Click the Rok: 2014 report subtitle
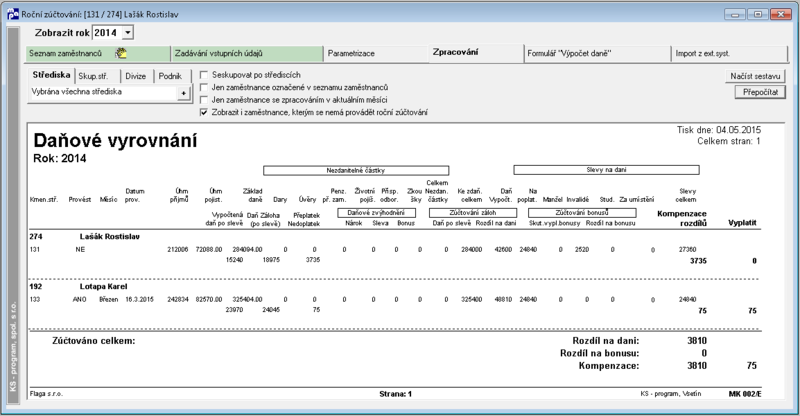 [x=60, y=159]
